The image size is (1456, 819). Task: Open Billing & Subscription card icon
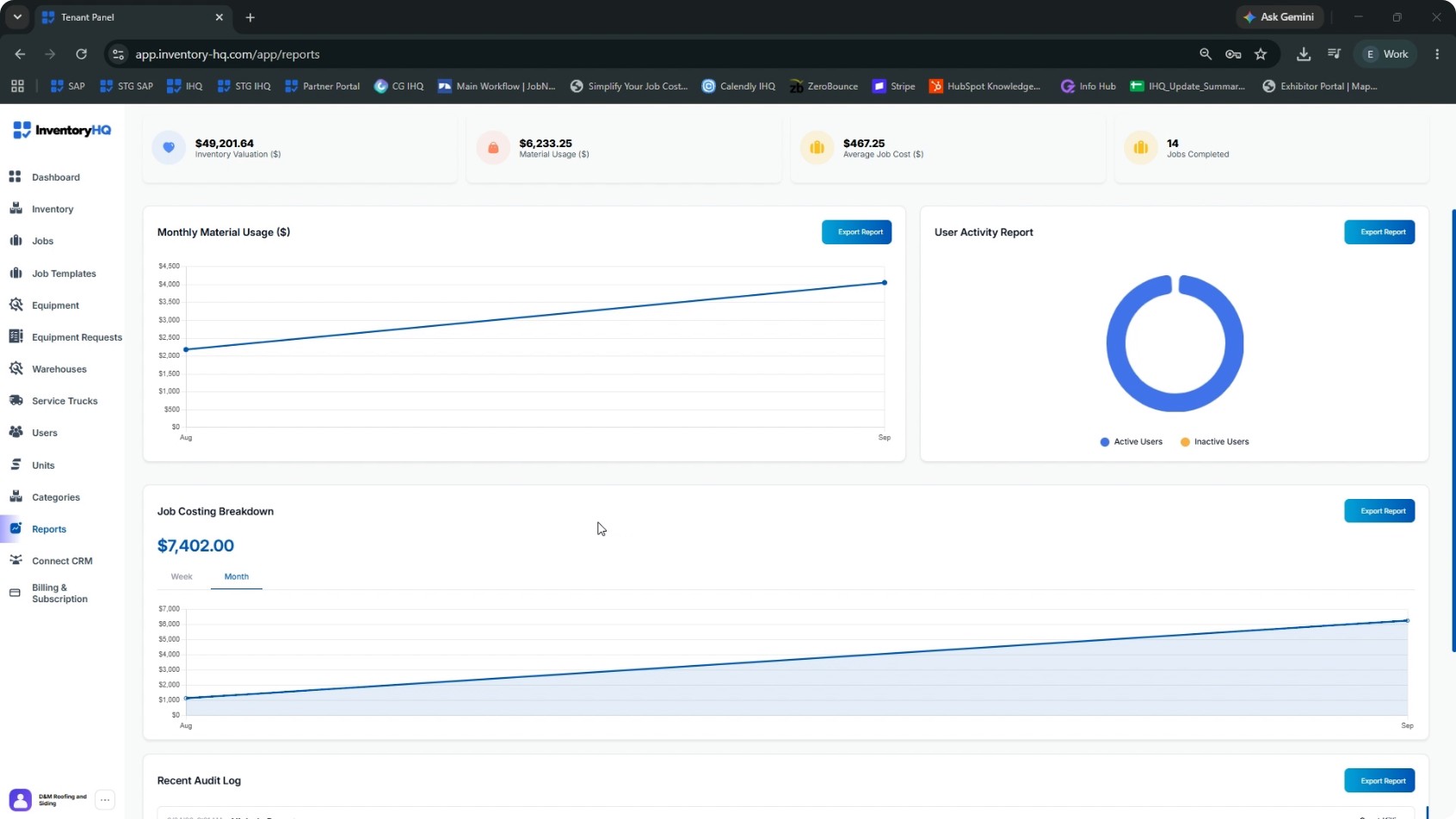click(x=15, y=593)
